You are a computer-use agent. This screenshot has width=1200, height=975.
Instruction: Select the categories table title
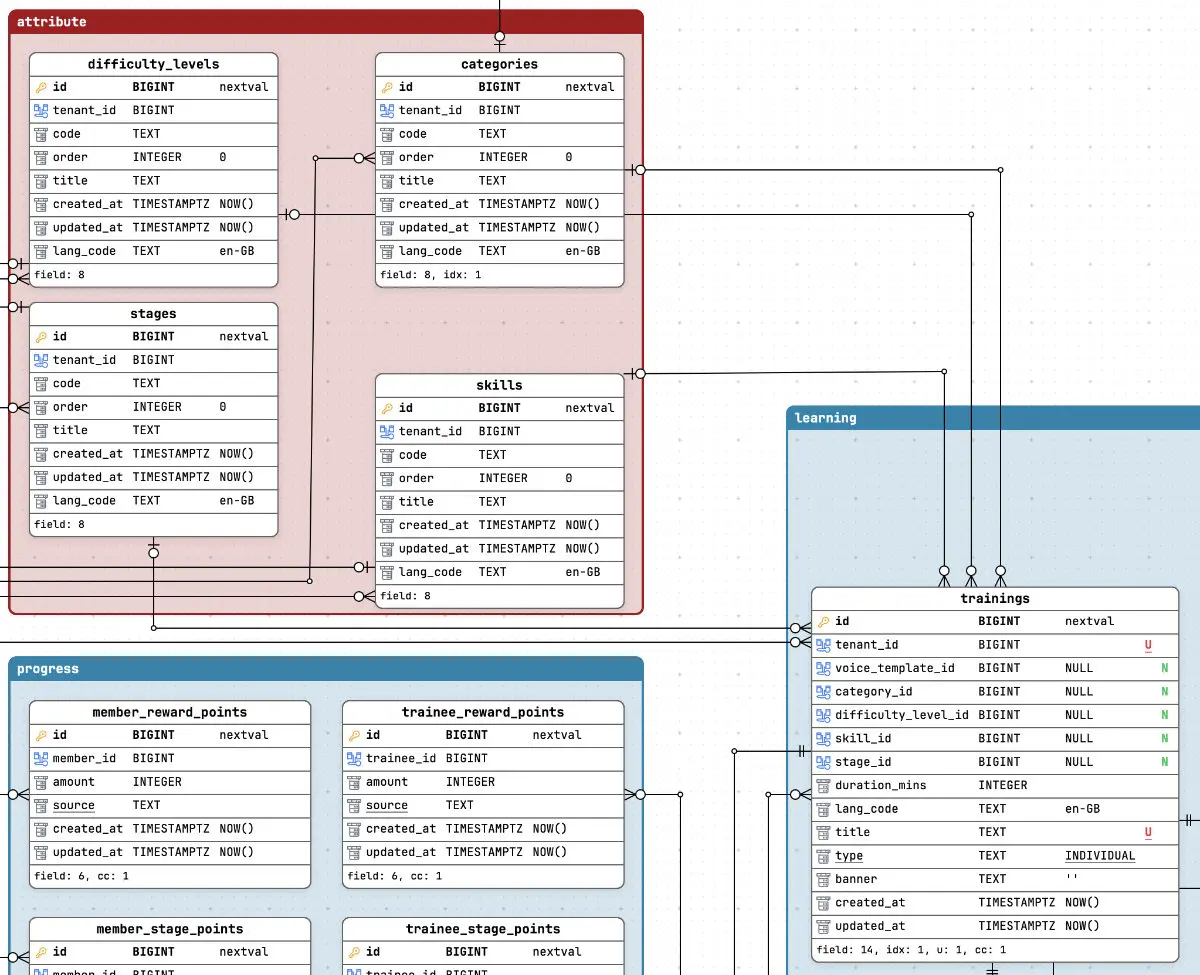(x=500, y=64)
